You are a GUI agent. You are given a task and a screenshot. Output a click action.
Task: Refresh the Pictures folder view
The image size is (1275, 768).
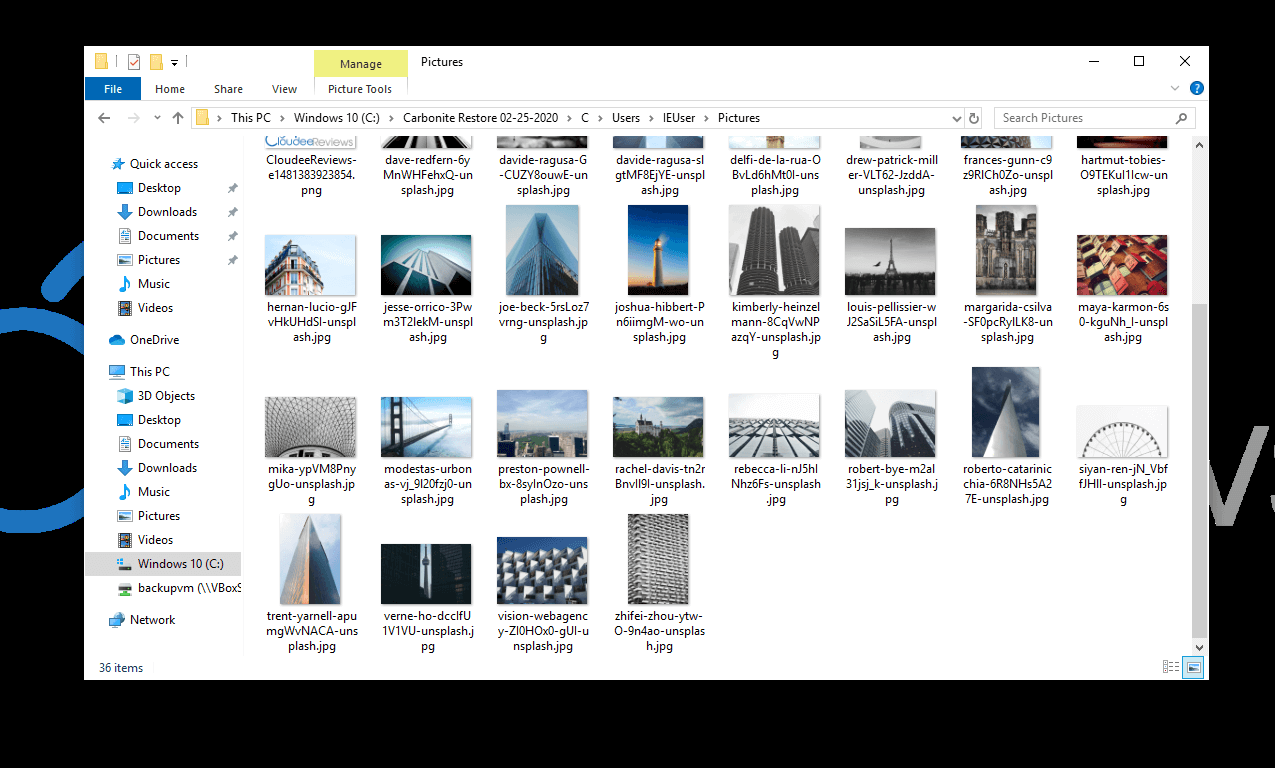[974, 118]
